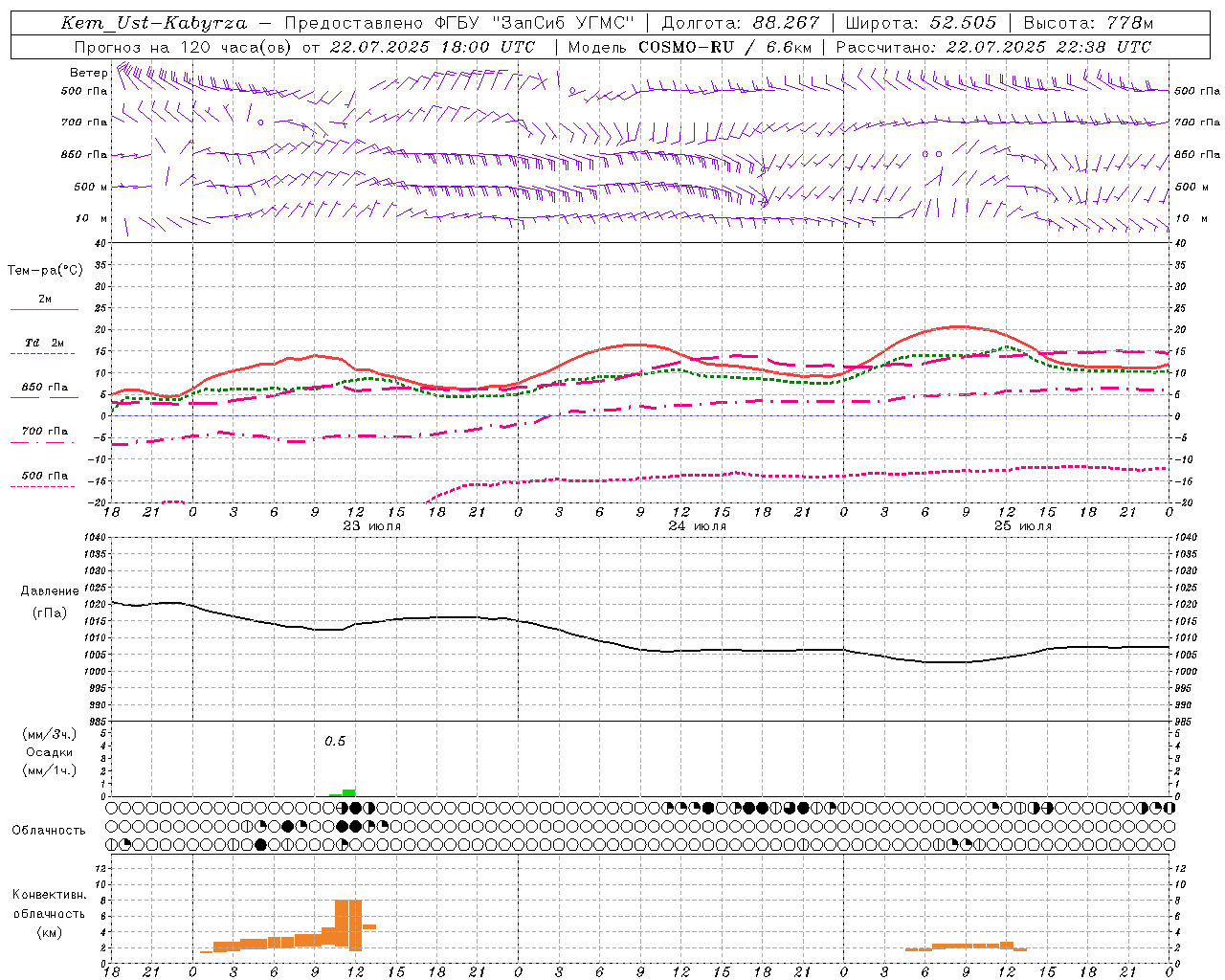Click the 'Конвективн.' convective cloud label
The image size is (1225, 980).
pos(49,895)
